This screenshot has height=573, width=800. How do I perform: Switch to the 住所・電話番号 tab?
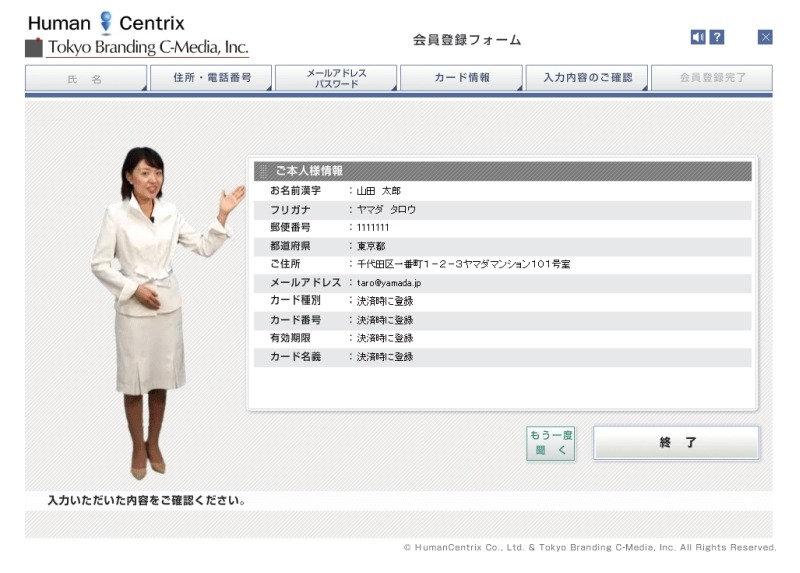pyautogui.click(x=211, y=78)
